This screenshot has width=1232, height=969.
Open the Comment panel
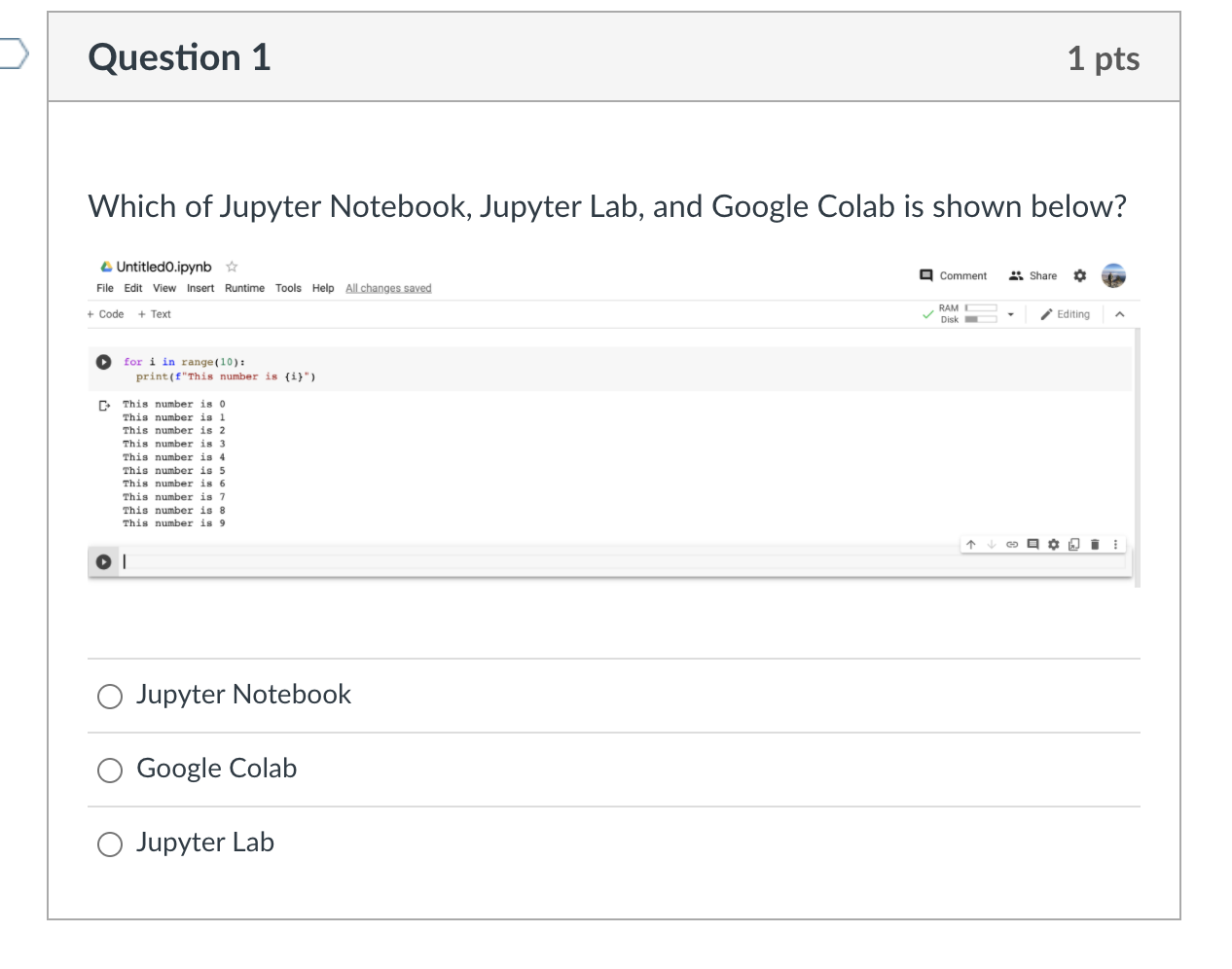(x=954, y=275)
